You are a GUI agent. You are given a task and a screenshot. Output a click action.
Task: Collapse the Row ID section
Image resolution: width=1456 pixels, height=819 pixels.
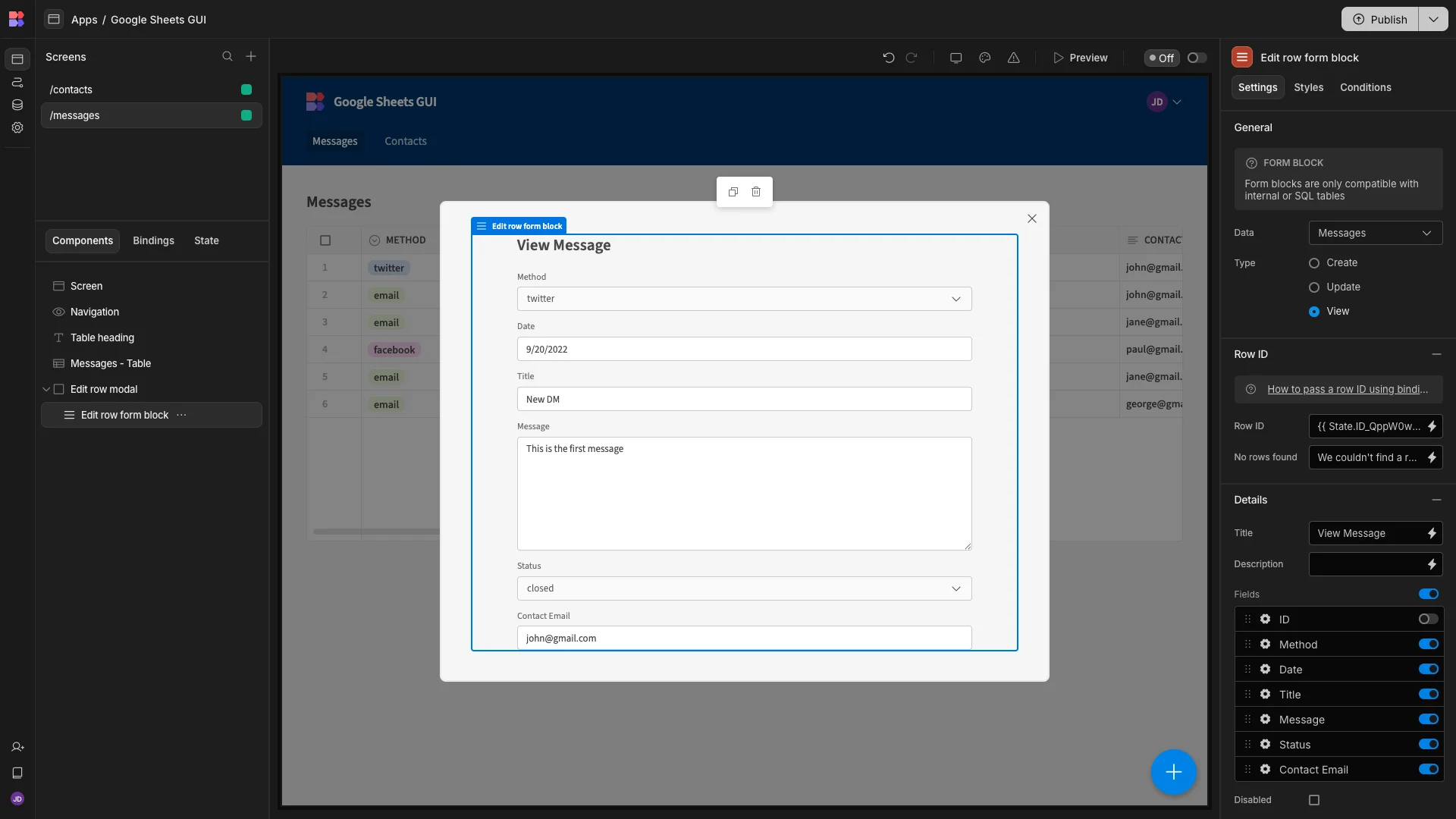pyautogui.click(x=1436, y=354)
